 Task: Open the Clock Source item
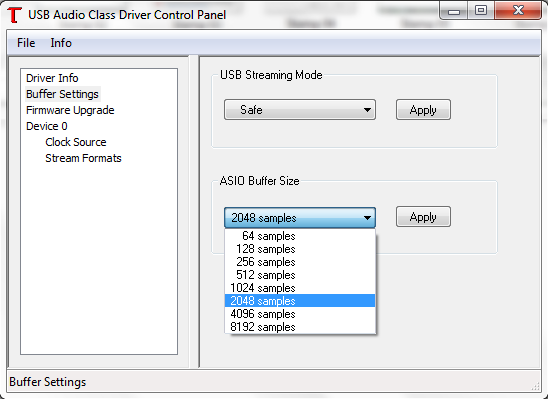point(76,142)
